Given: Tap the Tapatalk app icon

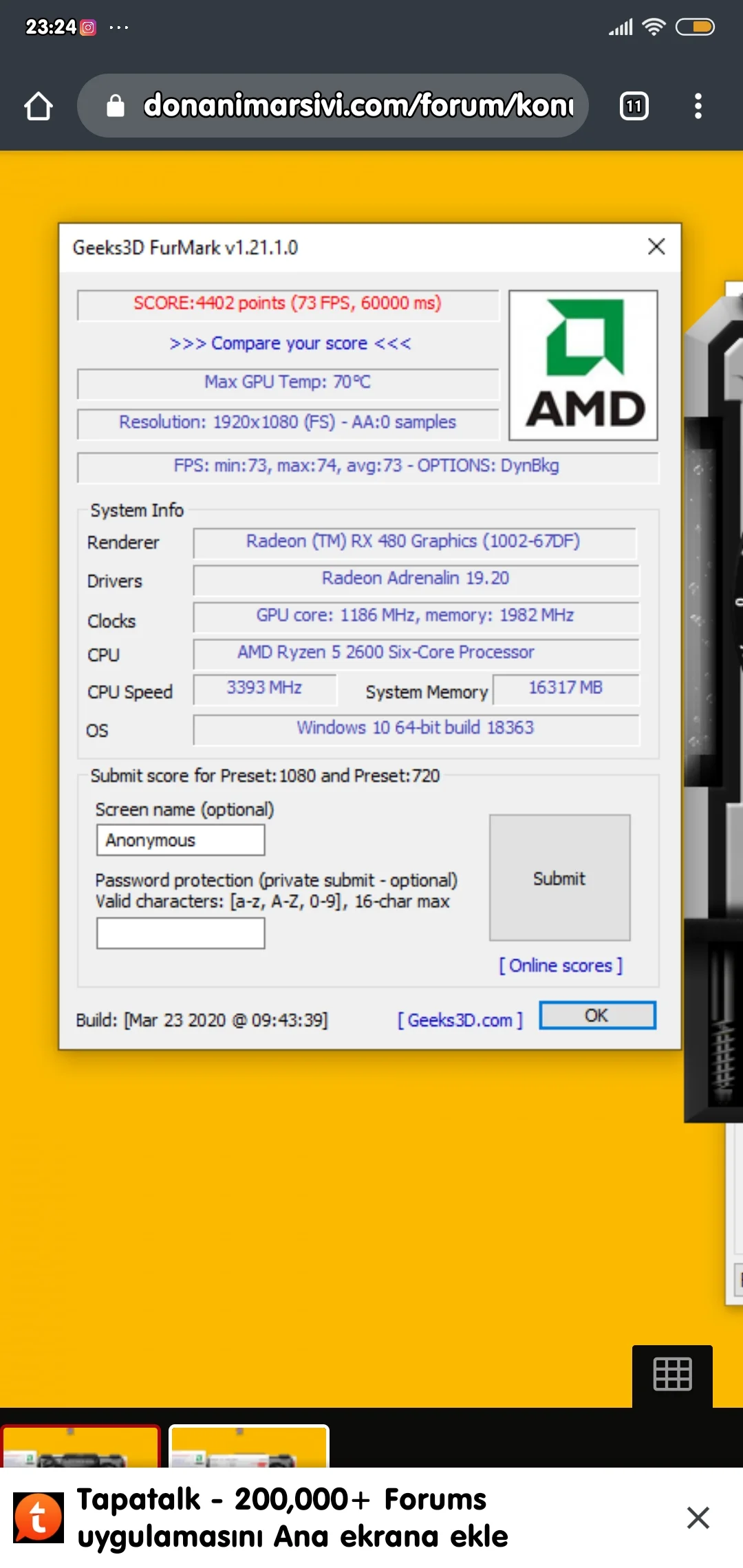Looking at the screenshot, I should tap(39, 1518).
